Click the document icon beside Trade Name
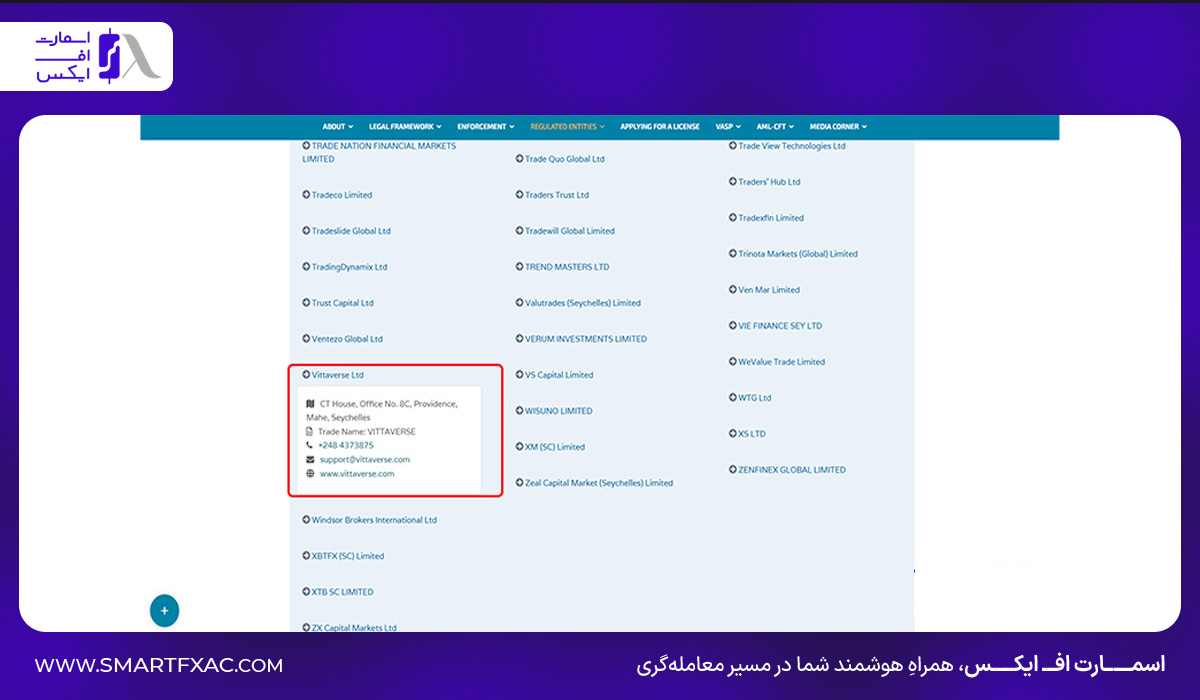The image size is (1200, 700). (310, 432)
